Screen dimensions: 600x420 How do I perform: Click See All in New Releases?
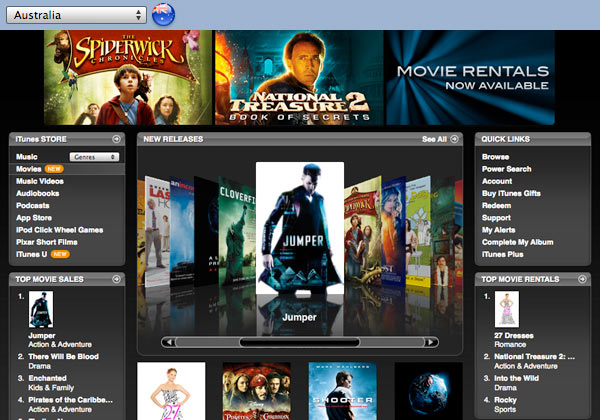coord(435,139)
